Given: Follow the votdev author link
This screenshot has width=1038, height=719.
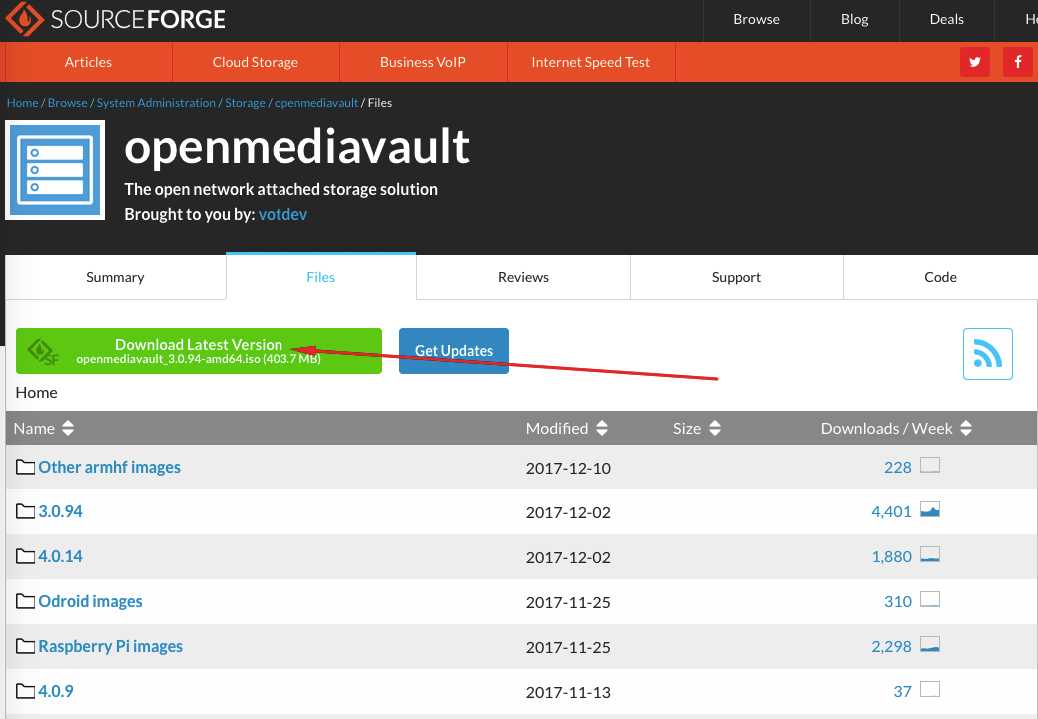Looking at the screenshot, I should coord(283,215).
